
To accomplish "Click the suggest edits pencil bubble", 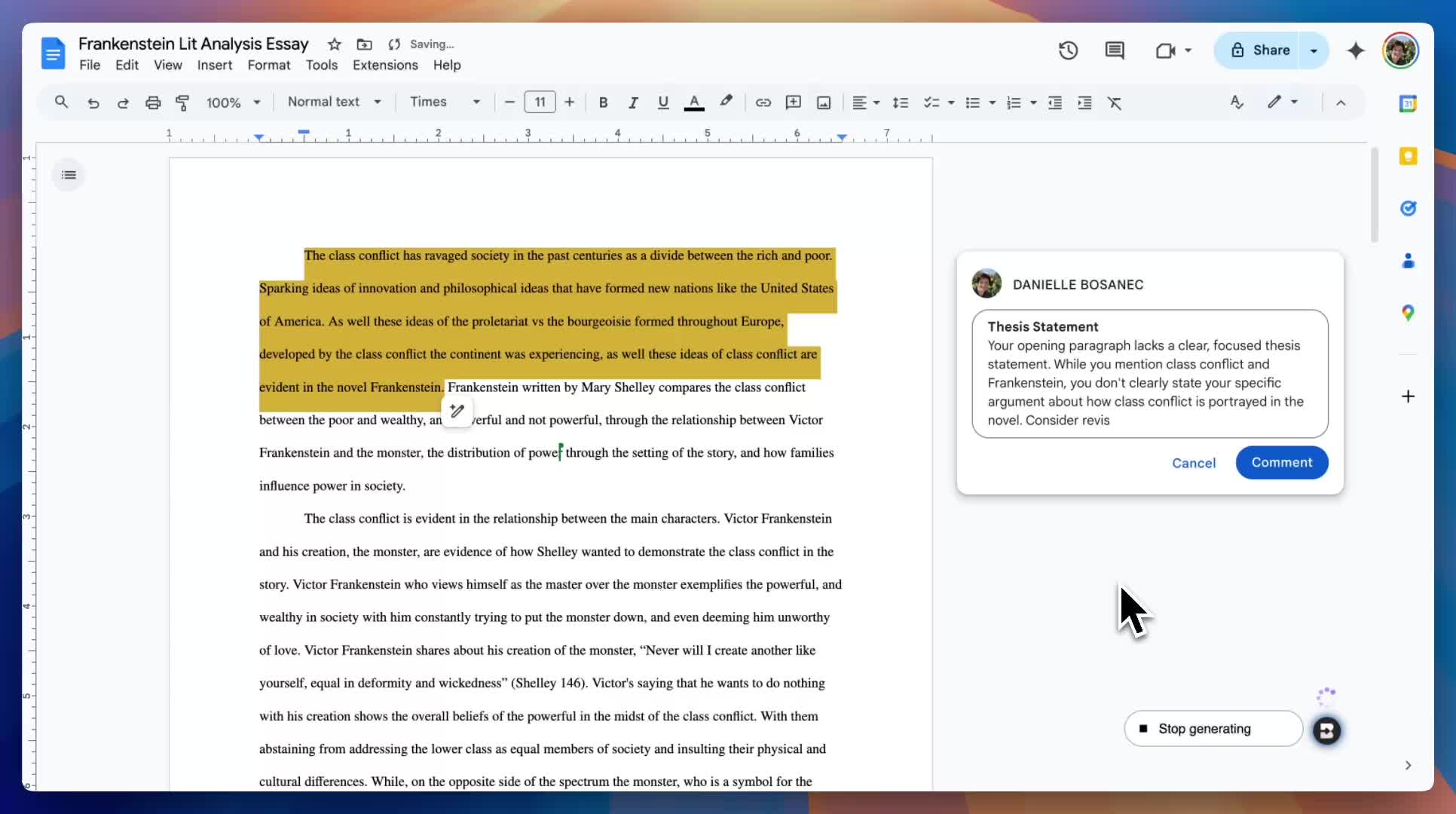I will pos(457,412).
